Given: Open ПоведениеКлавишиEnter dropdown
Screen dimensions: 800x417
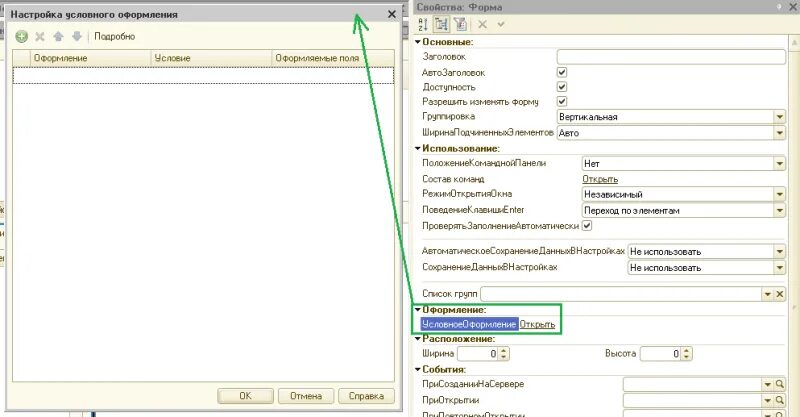Looking at the screenshot, I should [780, 210].
